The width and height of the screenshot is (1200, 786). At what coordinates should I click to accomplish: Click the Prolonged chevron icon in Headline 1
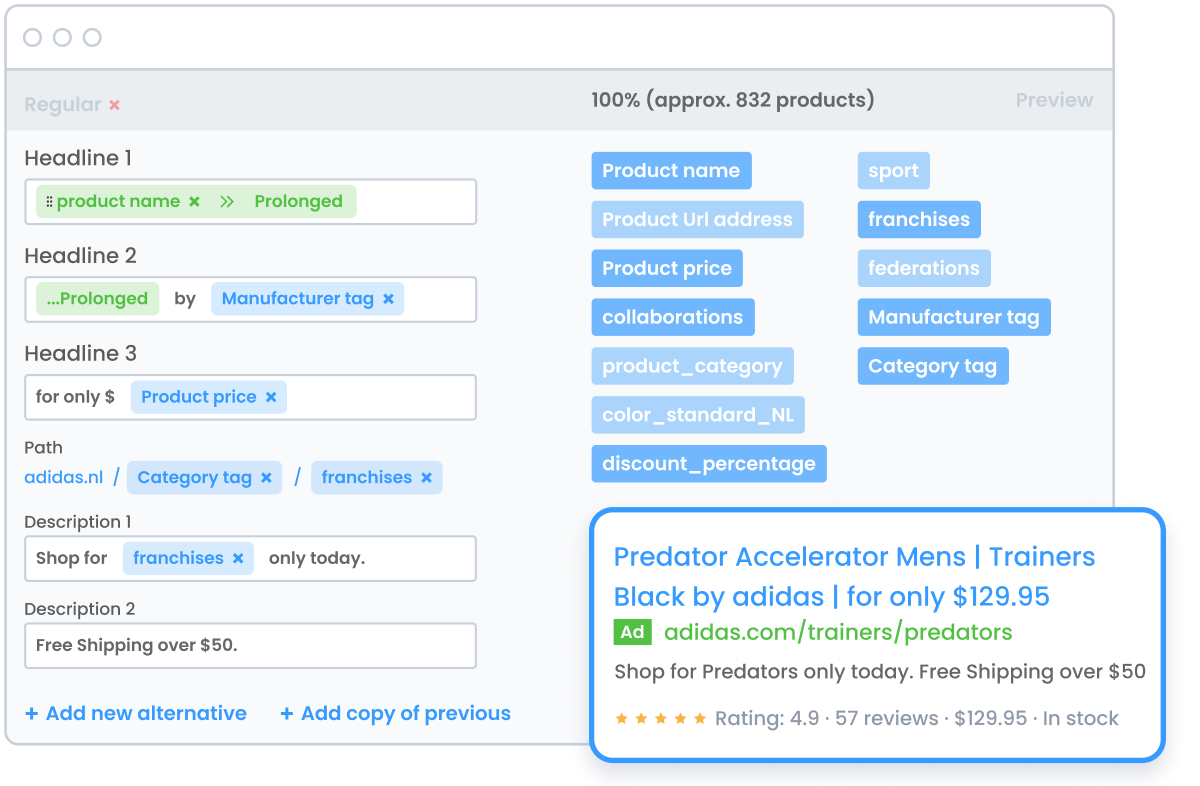tap(228, 201)
